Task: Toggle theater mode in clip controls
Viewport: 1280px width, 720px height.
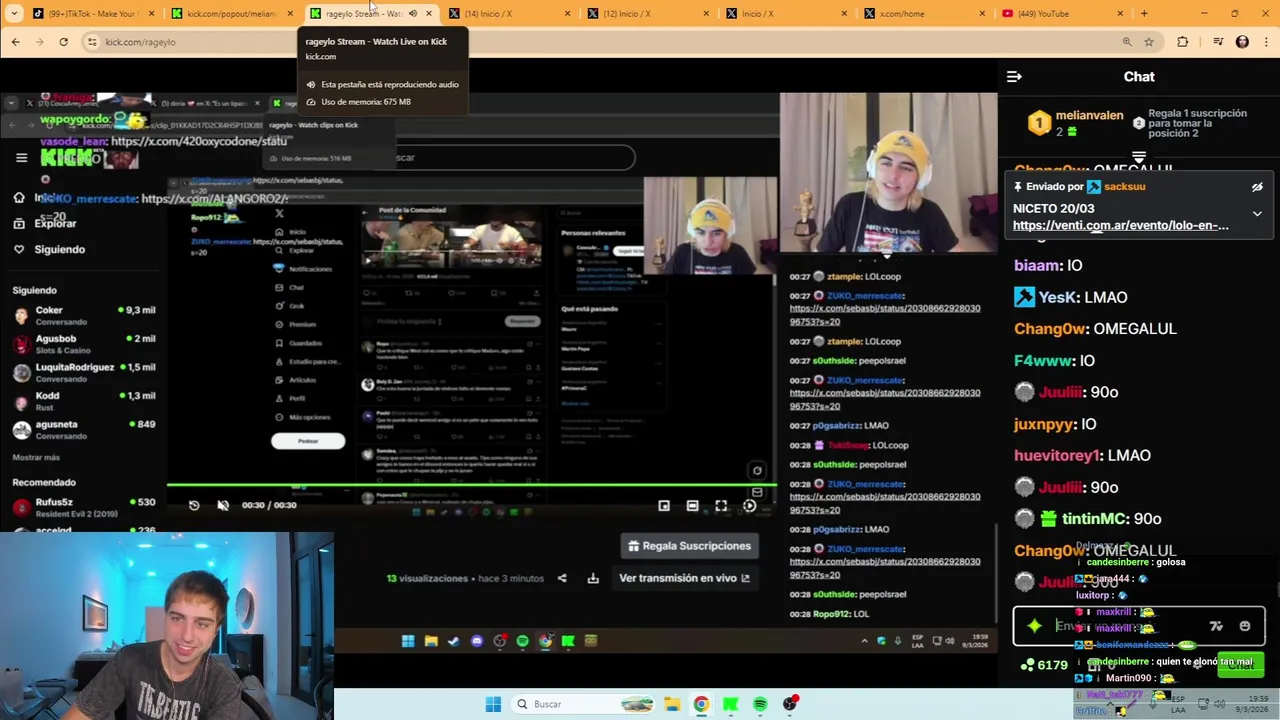Action: coord(692,506)
